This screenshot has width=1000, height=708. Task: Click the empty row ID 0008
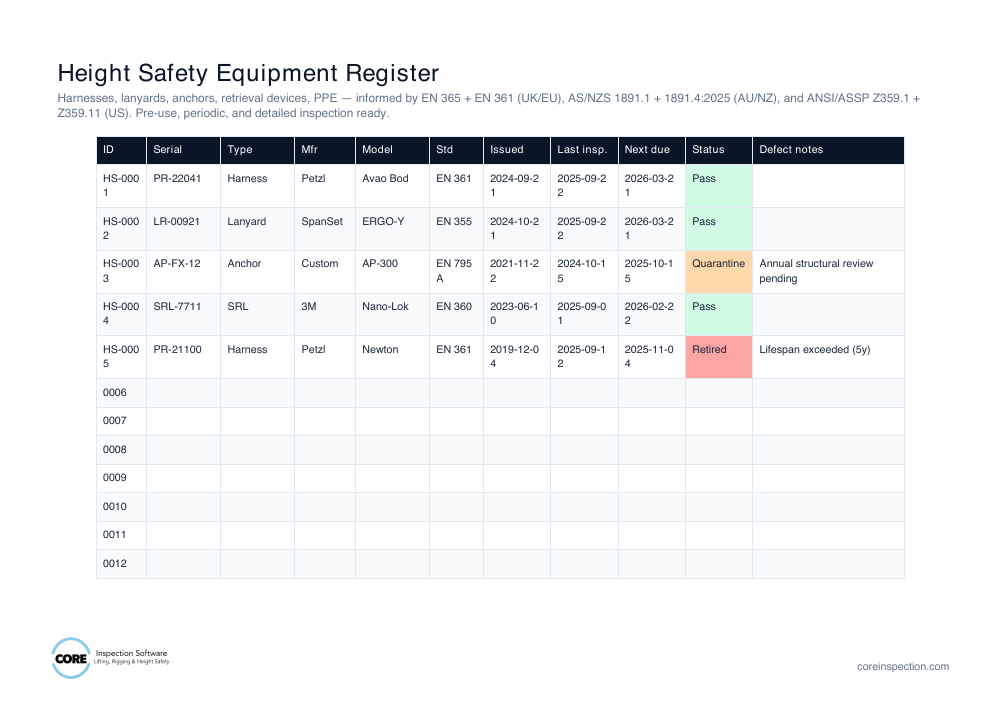point(121,450)
